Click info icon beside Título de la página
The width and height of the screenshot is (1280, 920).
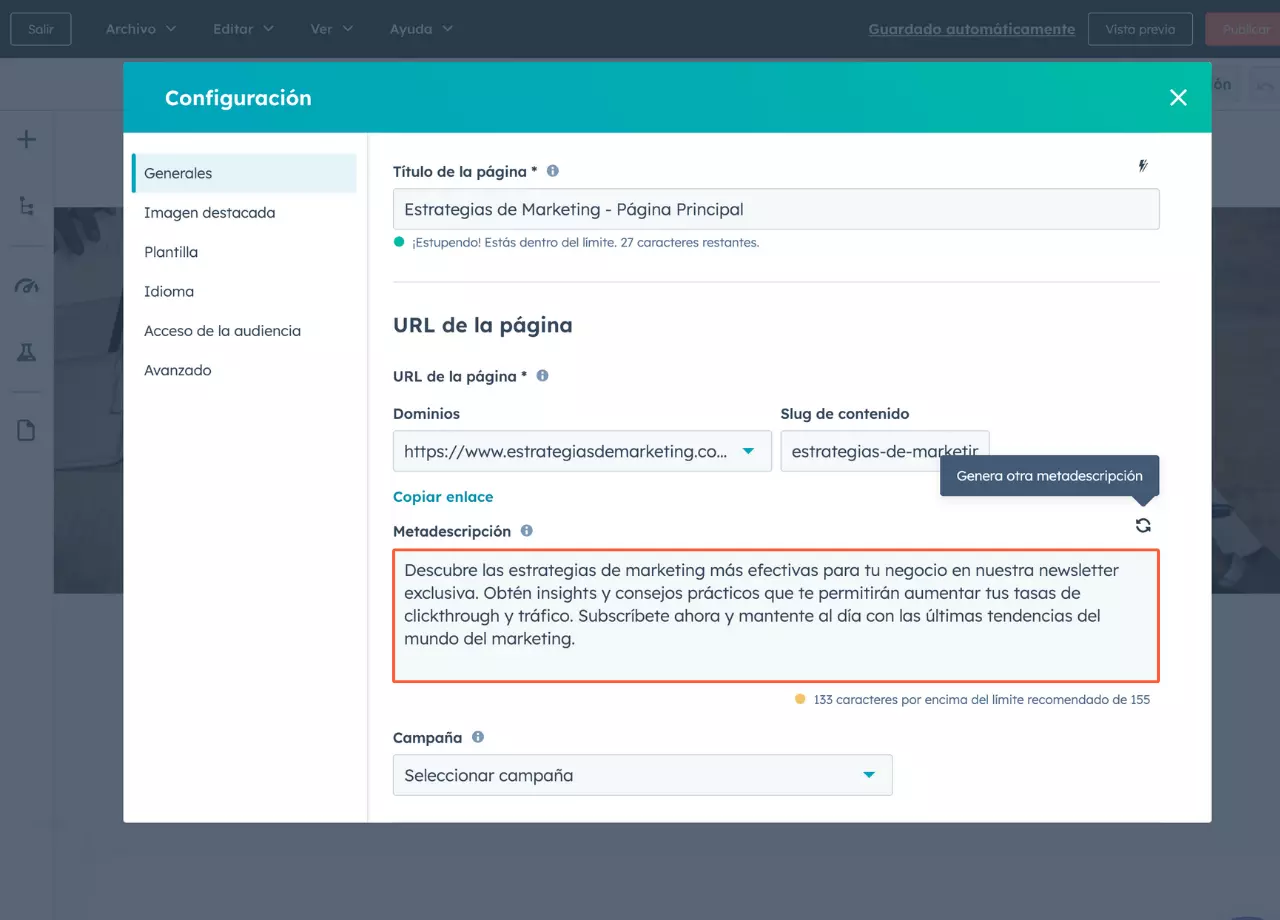553,171
